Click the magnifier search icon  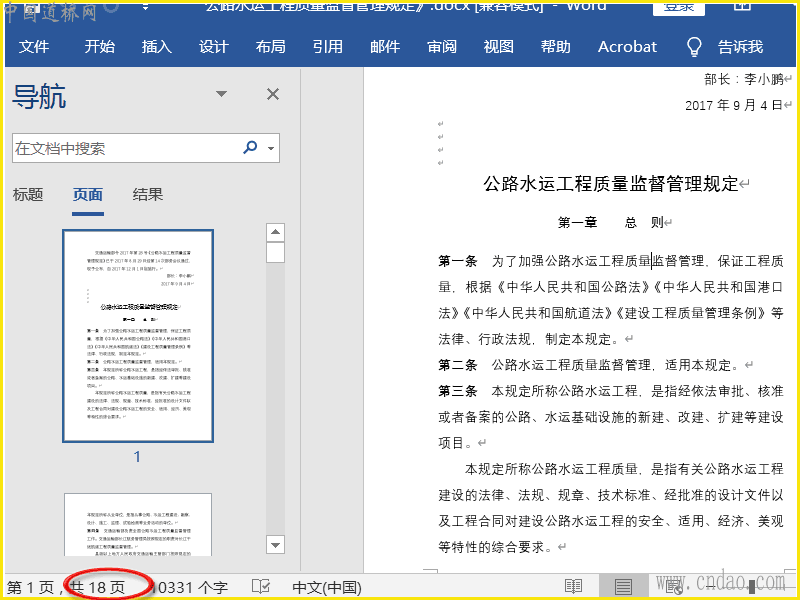[x=250, y=148]
